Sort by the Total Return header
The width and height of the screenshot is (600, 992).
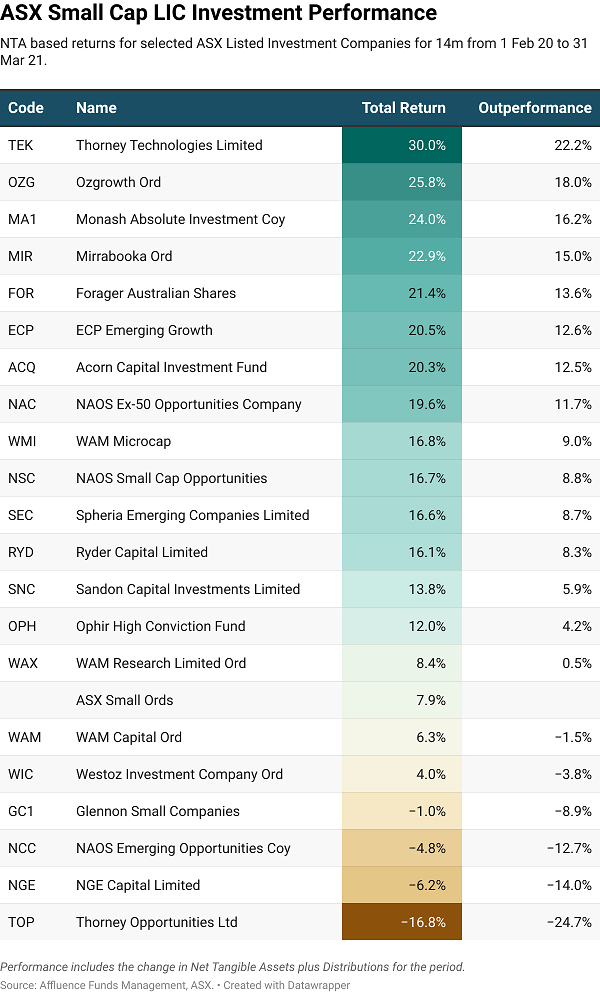(403, 108)
